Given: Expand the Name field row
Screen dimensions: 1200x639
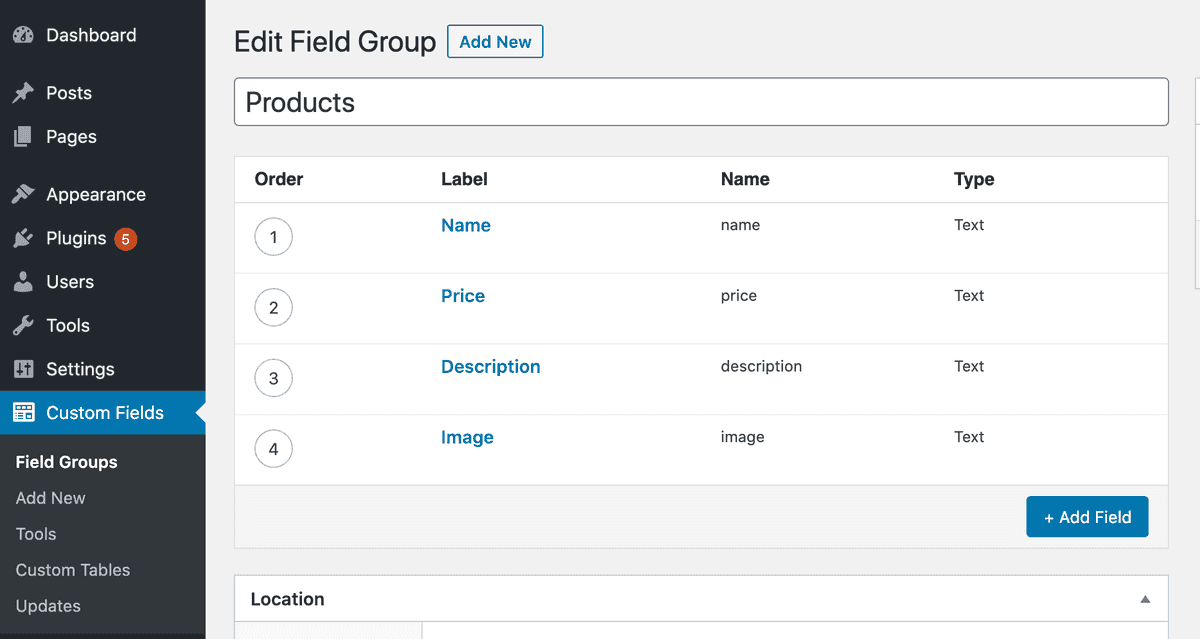Looking at the screenshot, I should [x=465, y=225].
